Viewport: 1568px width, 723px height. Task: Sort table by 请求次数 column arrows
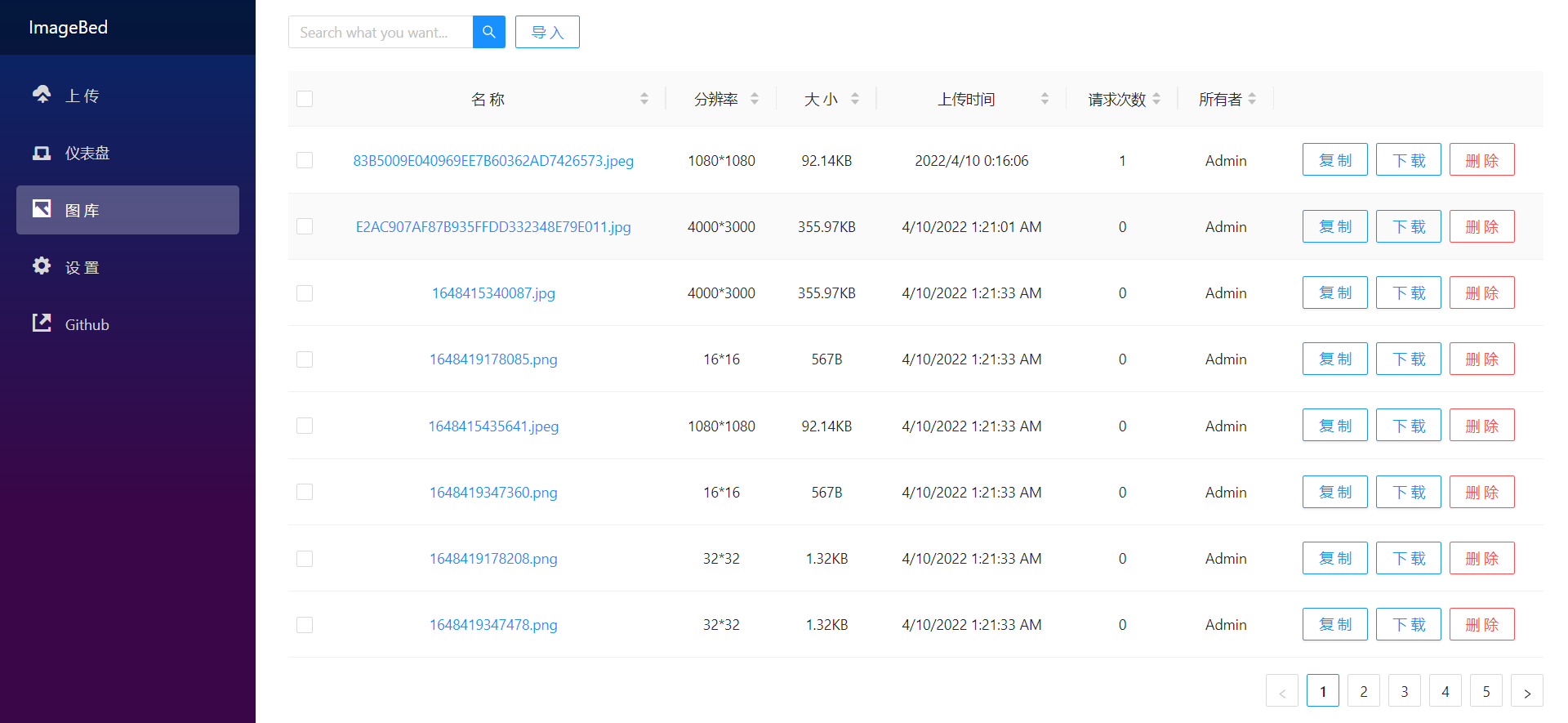[x=1156, y=99]
